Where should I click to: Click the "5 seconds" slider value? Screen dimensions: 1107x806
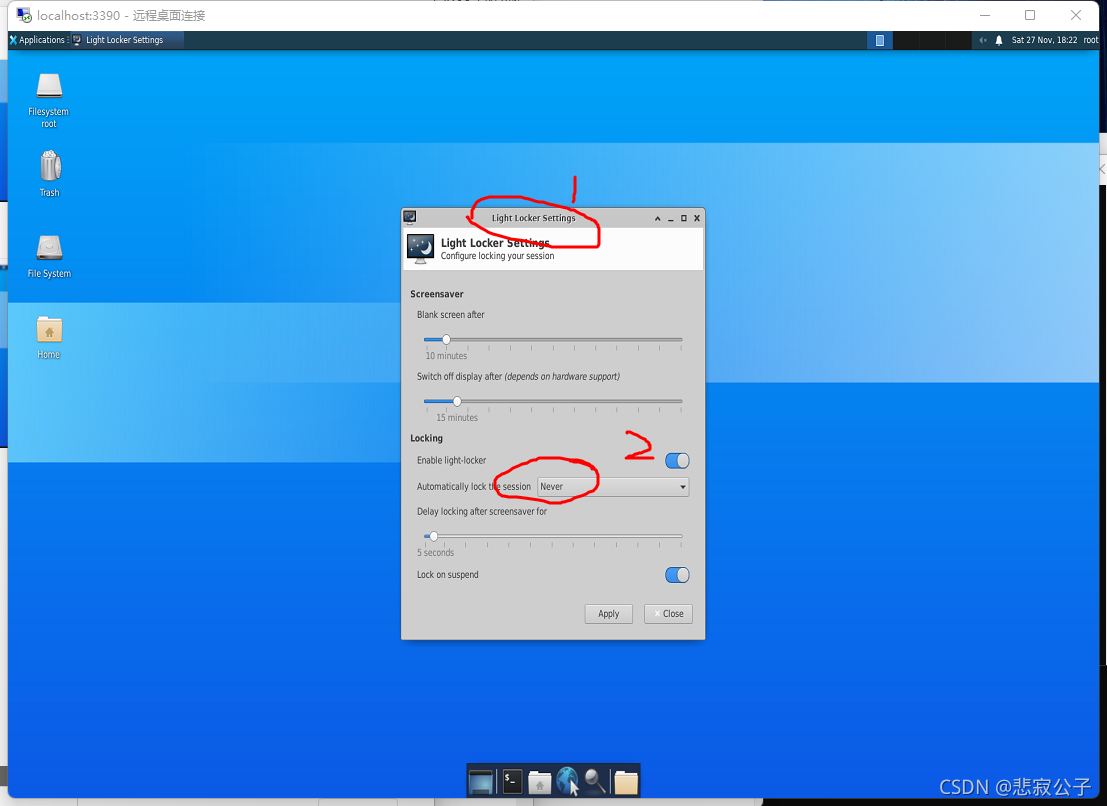tap(436, 553)
